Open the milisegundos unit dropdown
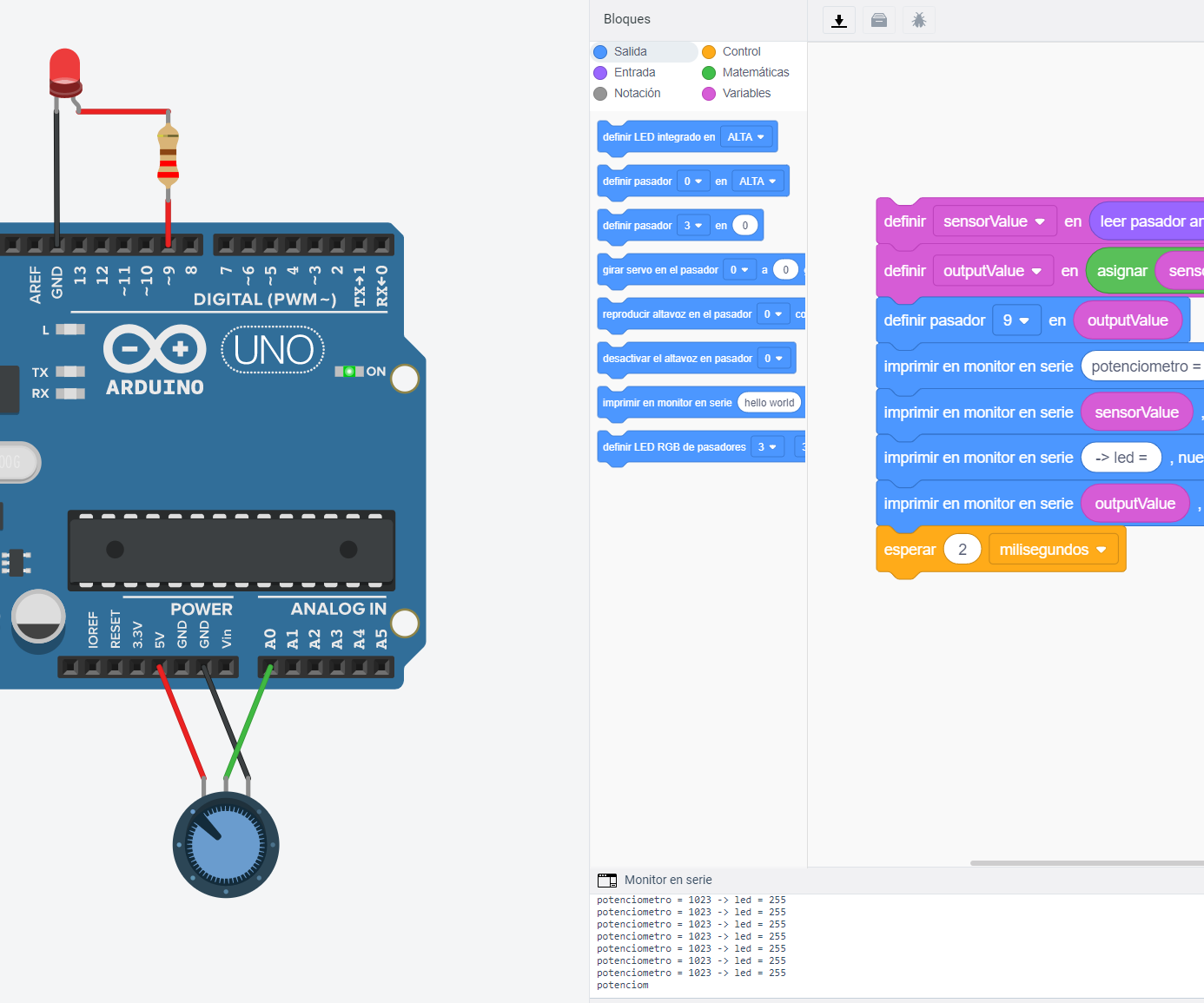The width and height of the screenshot is (1204, 1003). coord(1053,550)
